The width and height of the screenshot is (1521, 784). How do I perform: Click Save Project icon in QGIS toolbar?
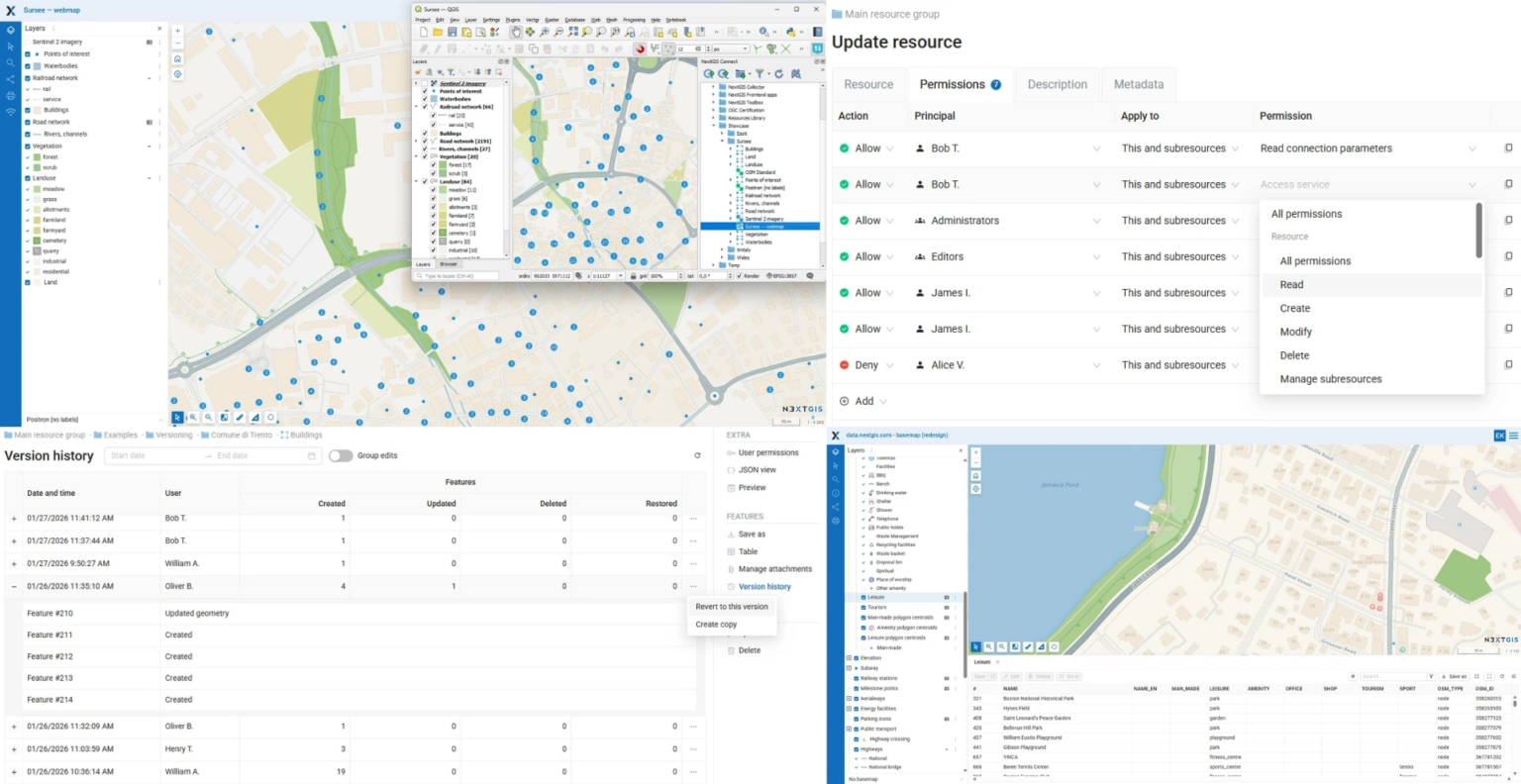pos(453,33)
